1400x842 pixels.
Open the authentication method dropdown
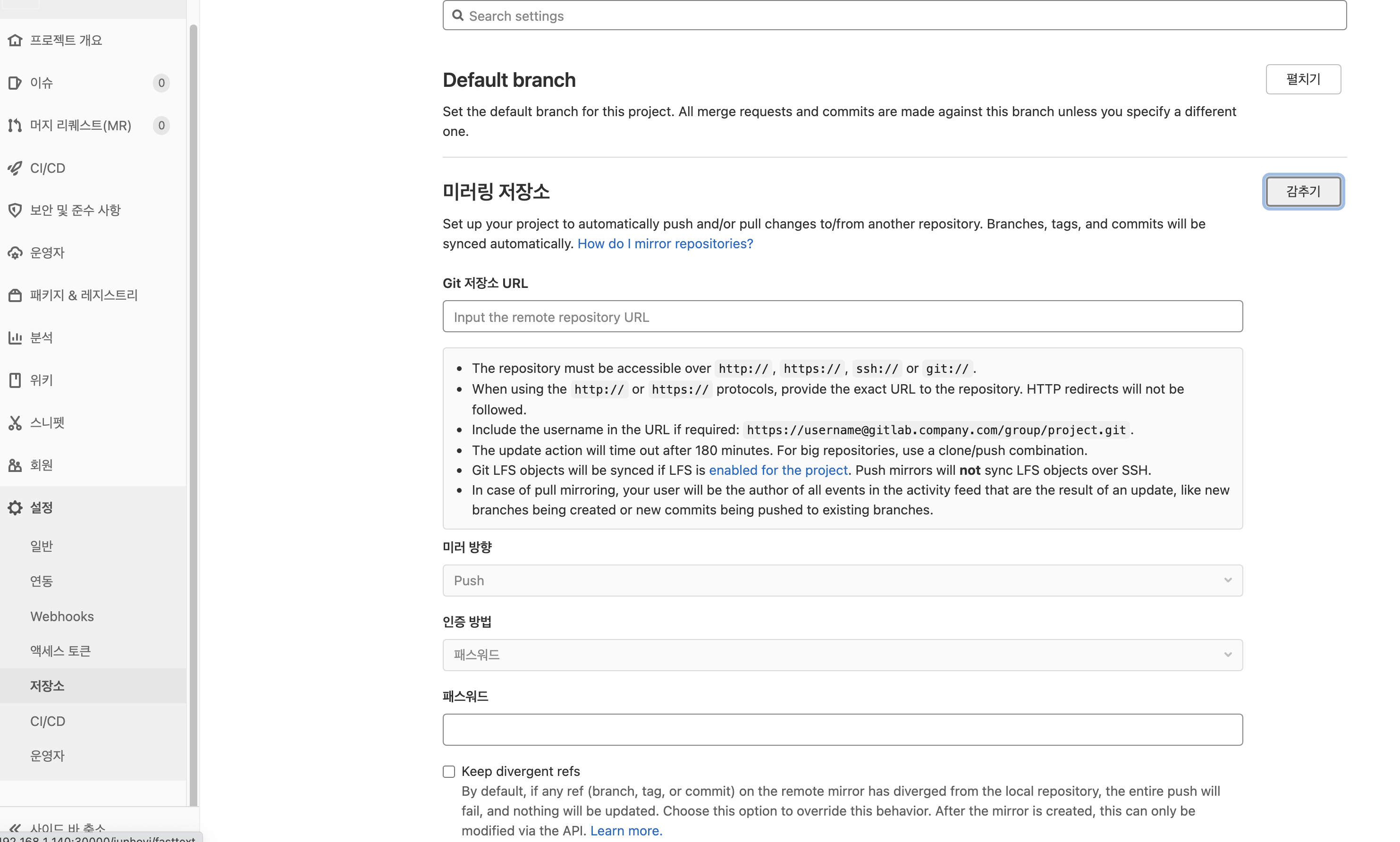pos(843,655)
